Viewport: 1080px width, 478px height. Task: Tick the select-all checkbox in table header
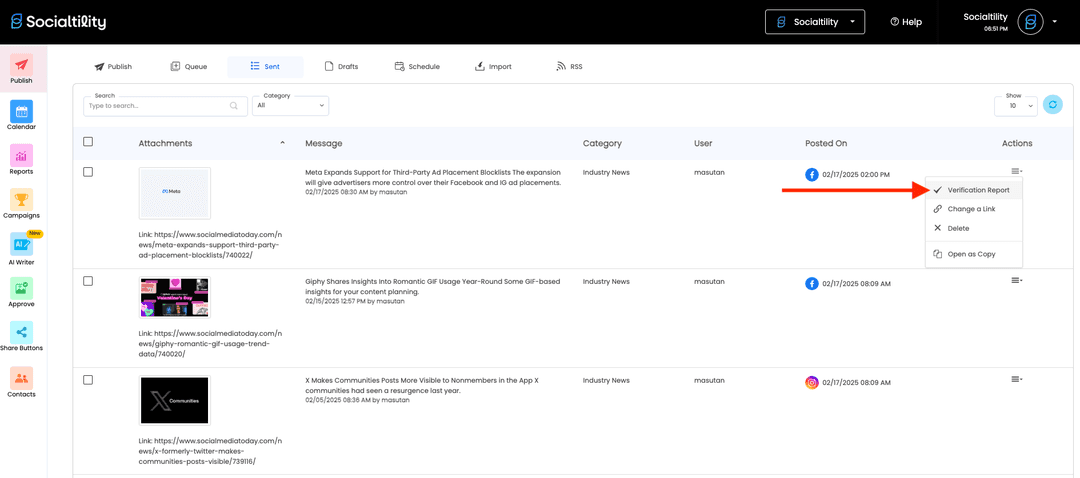88,142
